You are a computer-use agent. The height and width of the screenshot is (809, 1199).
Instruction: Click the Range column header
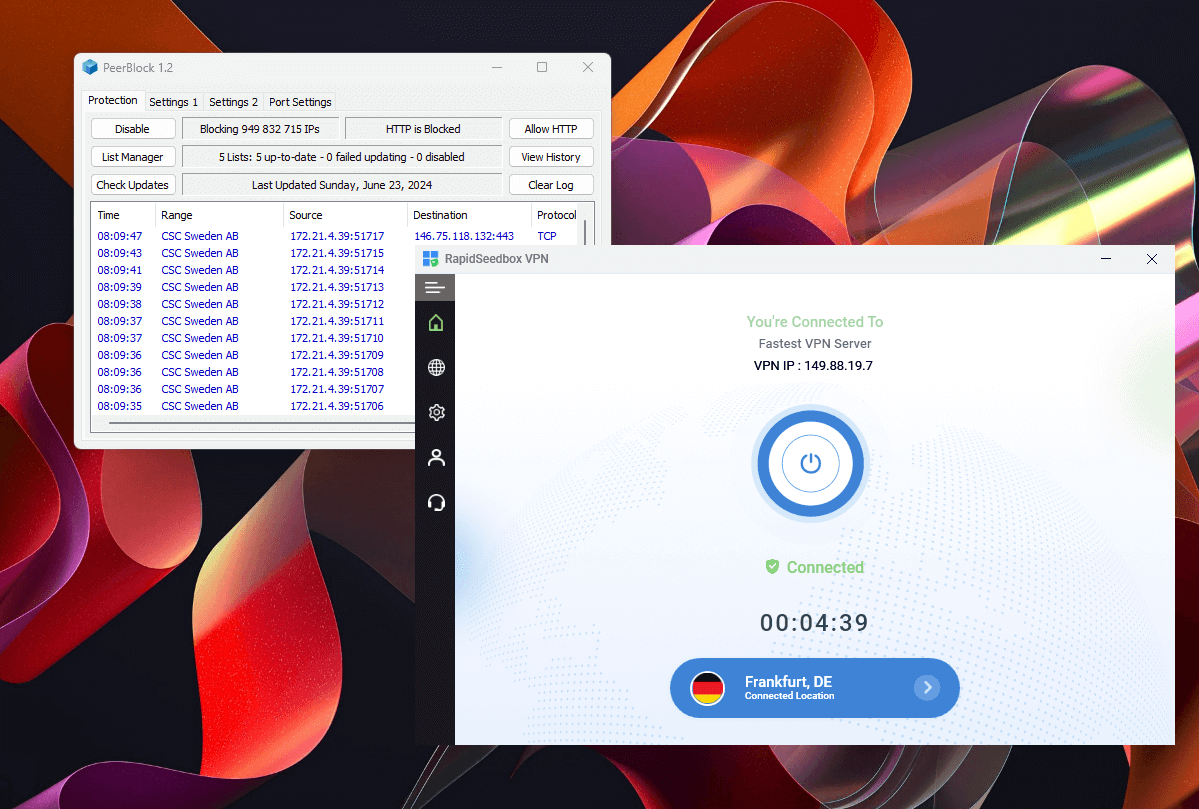[219, 215]
